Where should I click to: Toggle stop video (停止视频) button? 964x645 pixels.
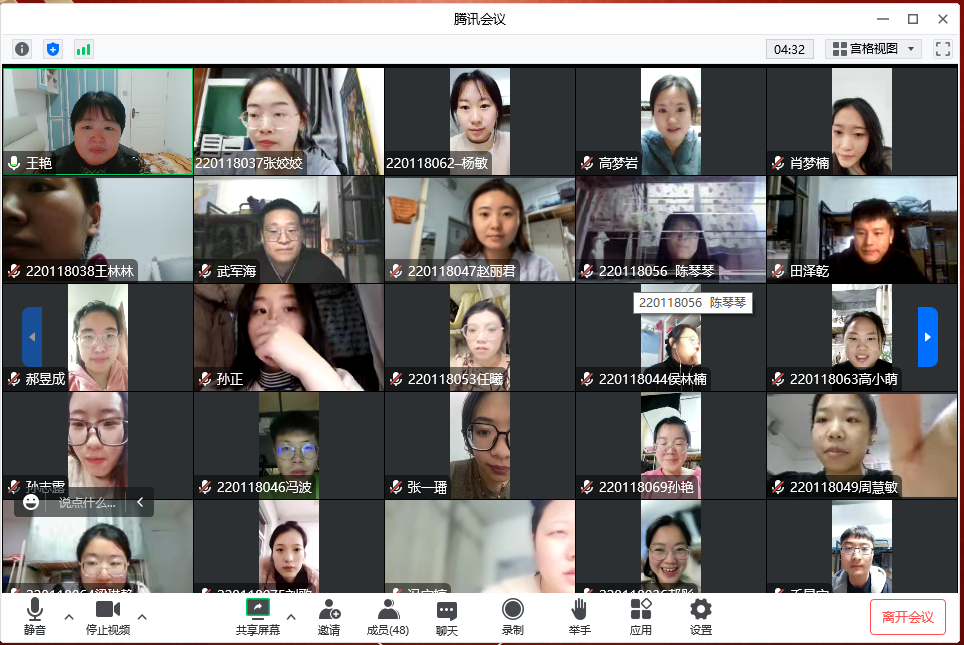pos(108,616)
